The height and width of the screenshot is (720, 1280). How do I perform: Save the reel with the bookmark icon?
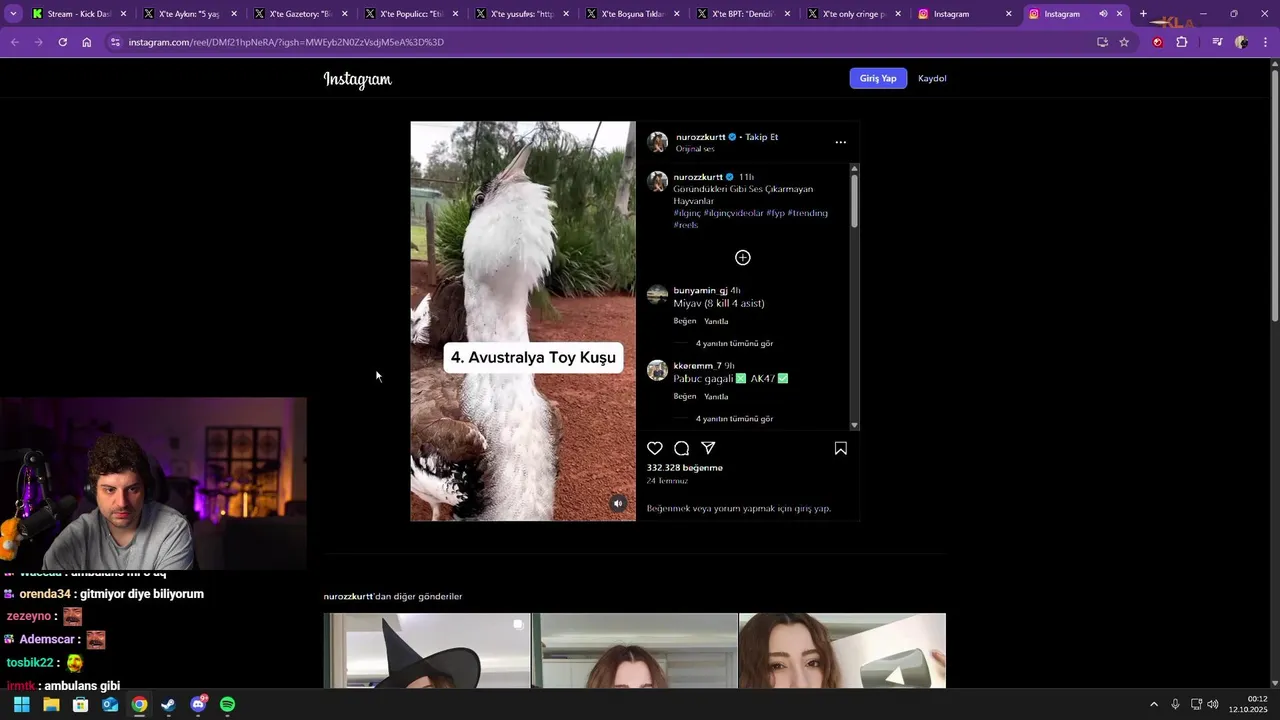click(x=841, y=448)
